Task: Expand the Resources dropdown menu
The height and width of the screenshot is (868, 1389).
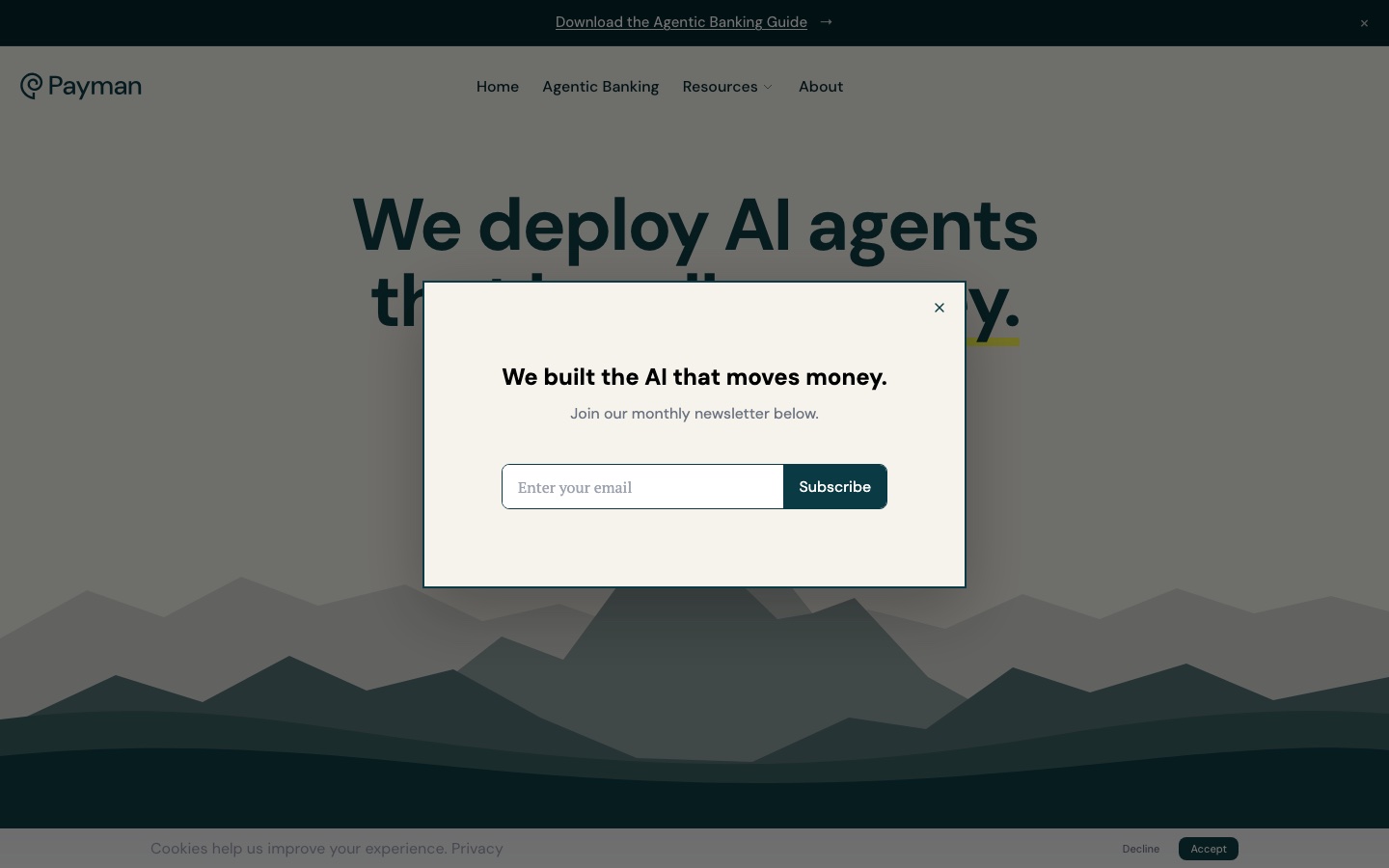Action: pyautogui.click(x=727, y=87)
